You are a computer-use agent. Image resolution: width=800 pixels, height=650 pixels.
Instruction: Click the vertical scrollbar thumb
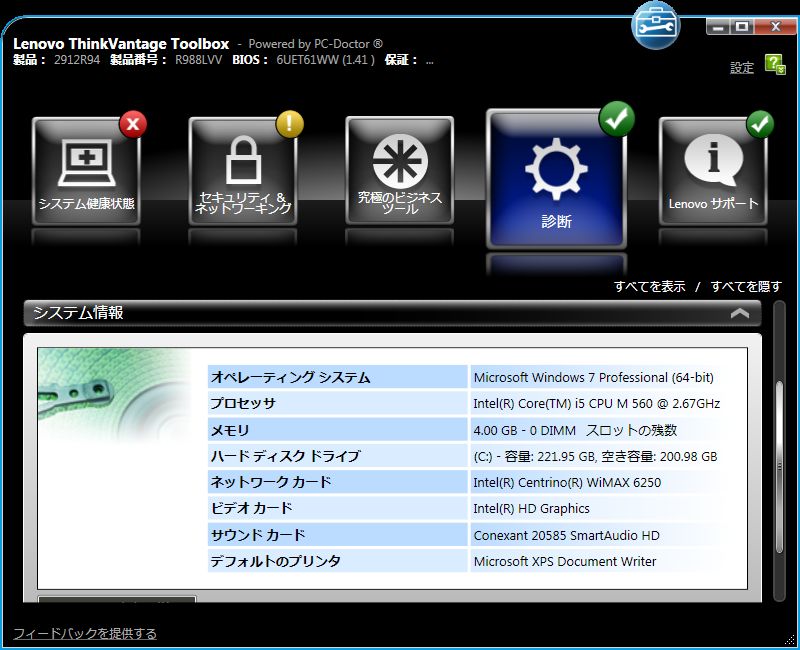tap(779, 466)
